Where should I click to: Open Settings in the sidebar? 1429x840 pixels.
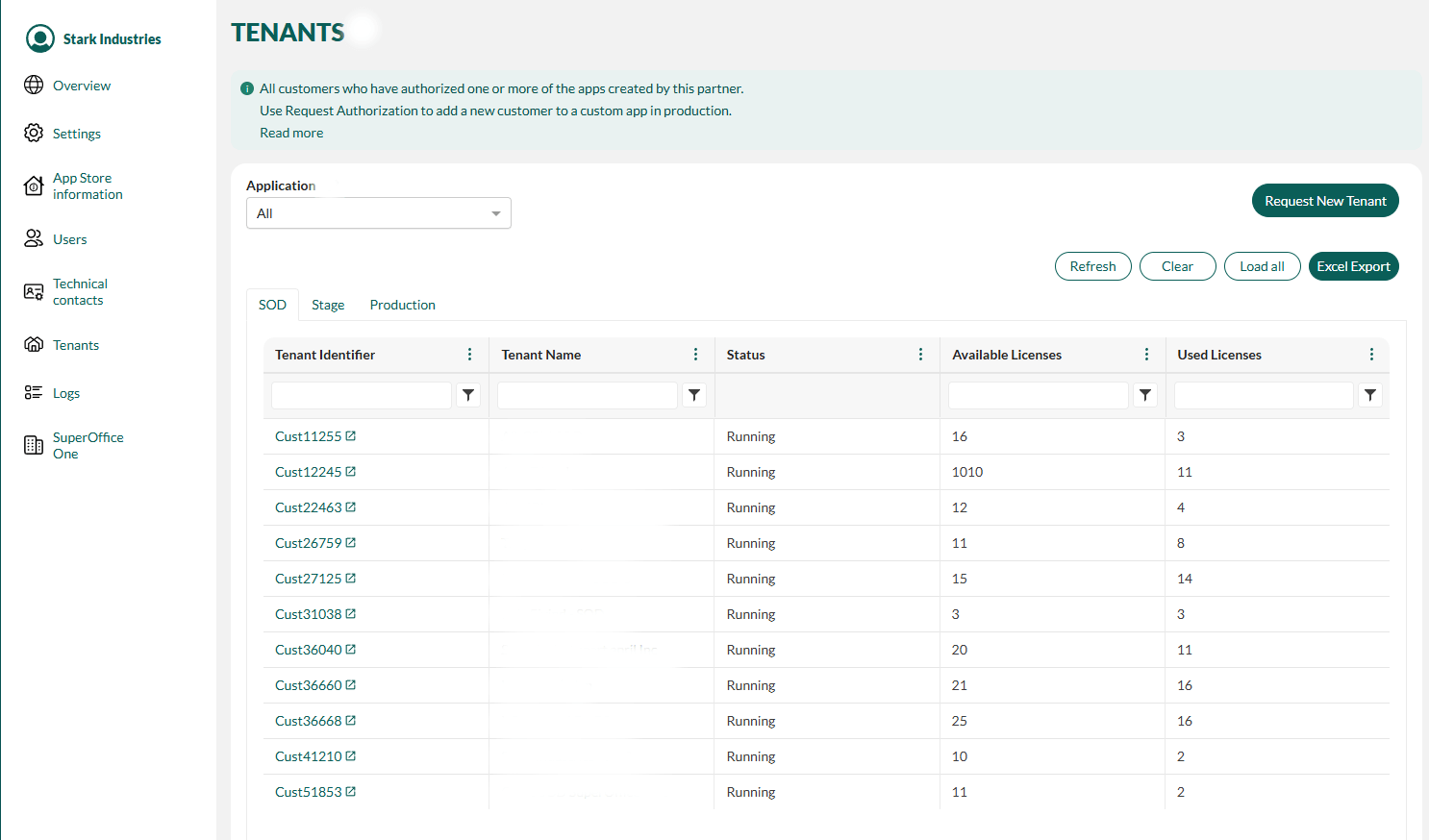pos(77,134)
